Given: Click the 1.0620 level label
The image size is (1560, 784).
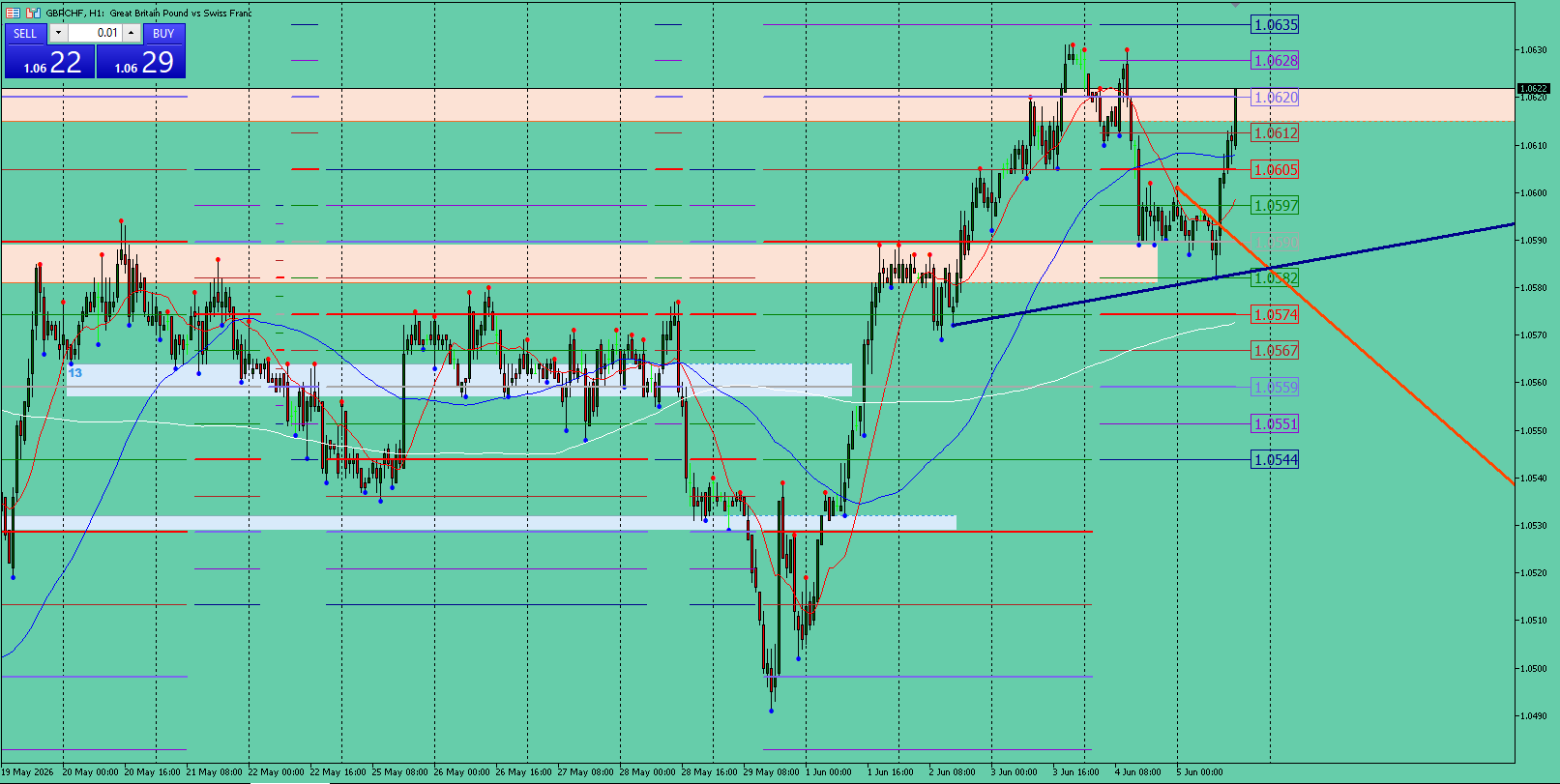Looking at the screenshot, I should (1275, 98).
